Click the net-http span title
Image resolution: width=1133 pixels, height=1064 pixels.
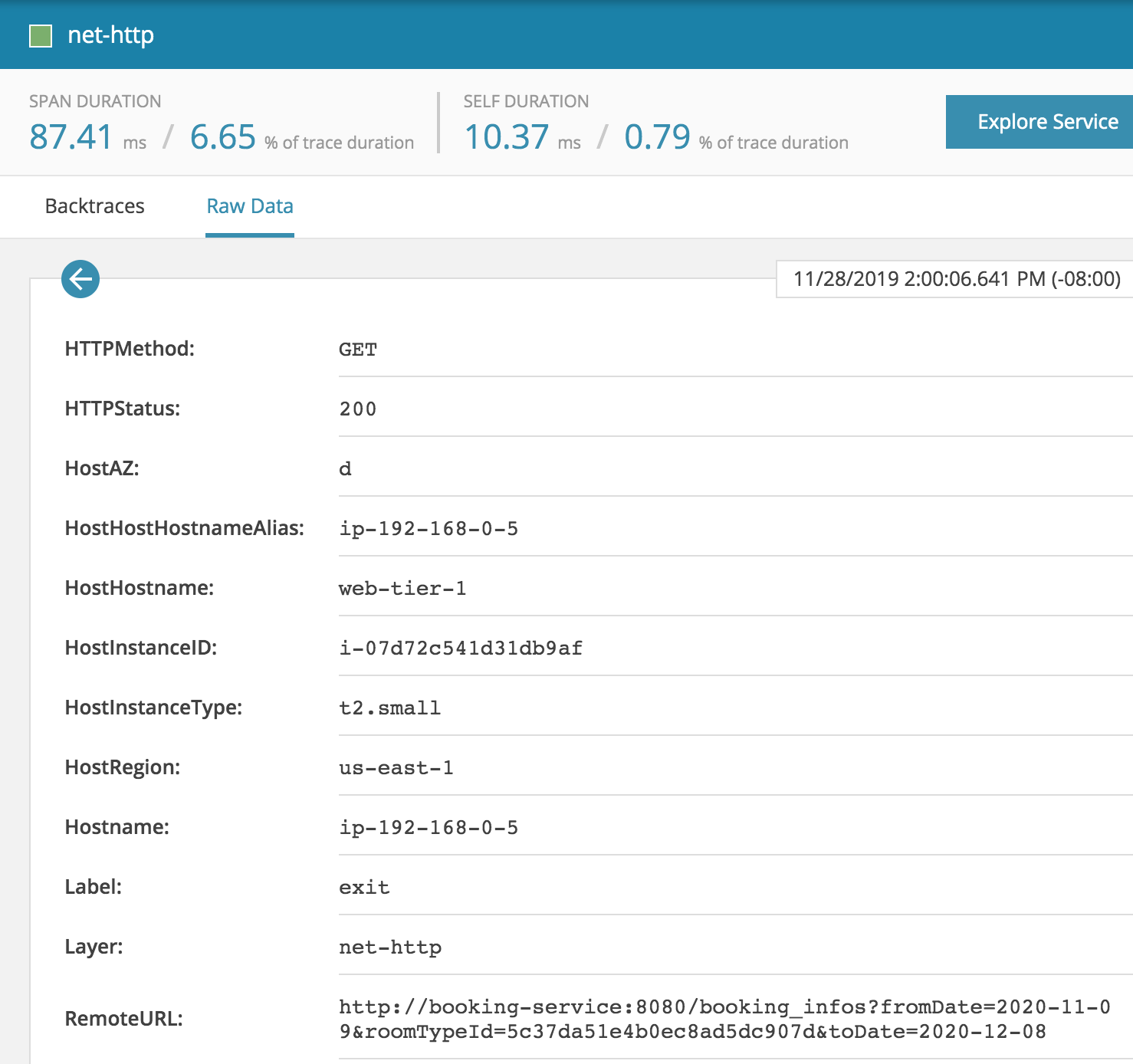(x=111, y=35)
